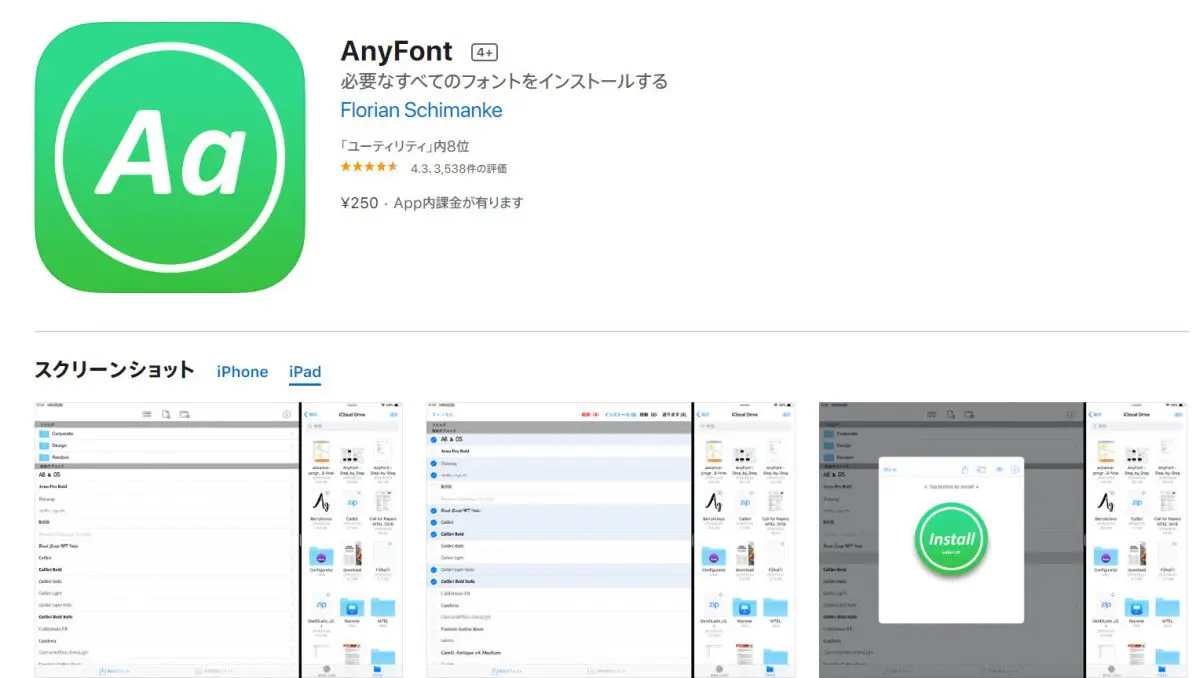This screenshot has height=678, width=1200.
Task: Click the orange star rating icons
Action: click(370, 167)
